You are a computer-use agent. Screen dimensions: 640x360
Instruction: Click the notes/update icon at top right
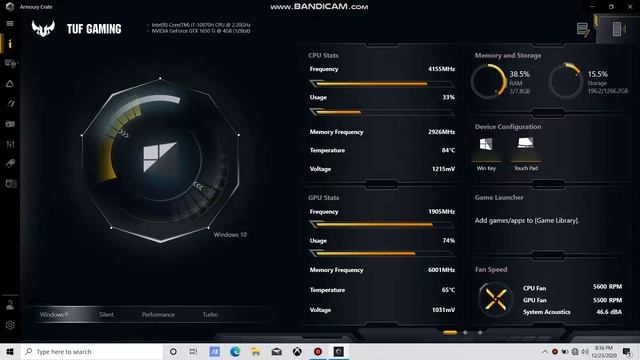pos(583,29)
